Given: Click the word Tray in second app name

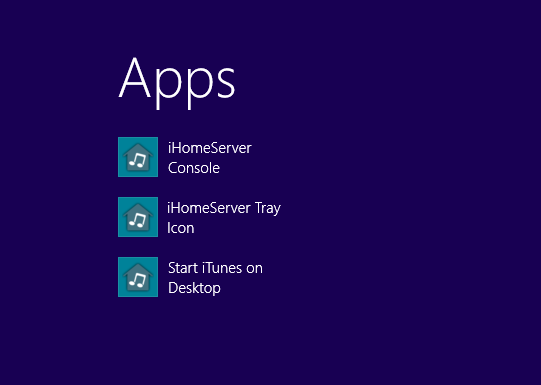Looking at the screenshot, I should pyautogui.click(x=268, y=209).
